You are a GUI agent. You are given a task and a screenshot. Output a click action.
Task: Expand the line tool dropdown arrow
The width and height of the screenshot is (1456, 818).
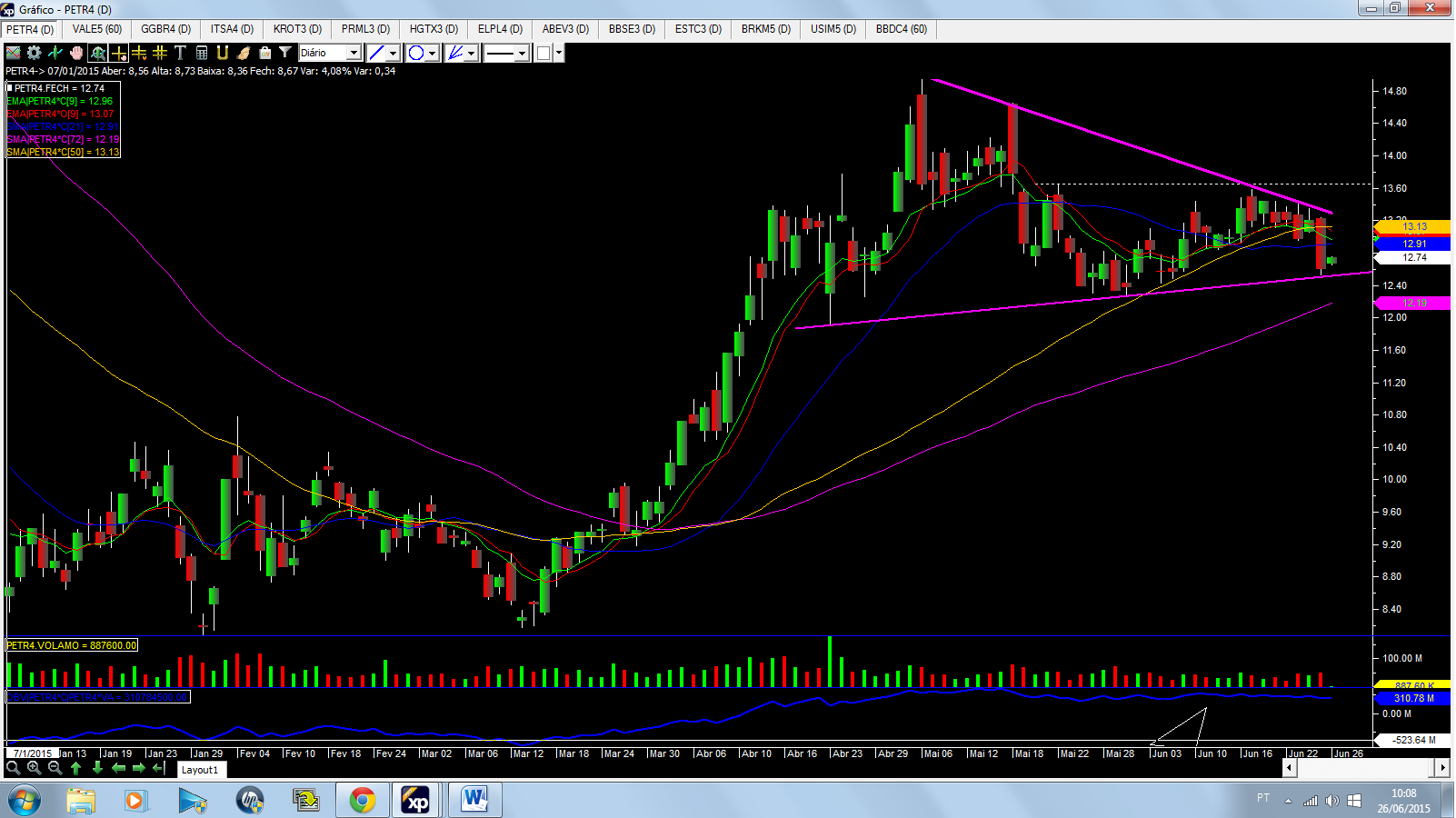394,53
